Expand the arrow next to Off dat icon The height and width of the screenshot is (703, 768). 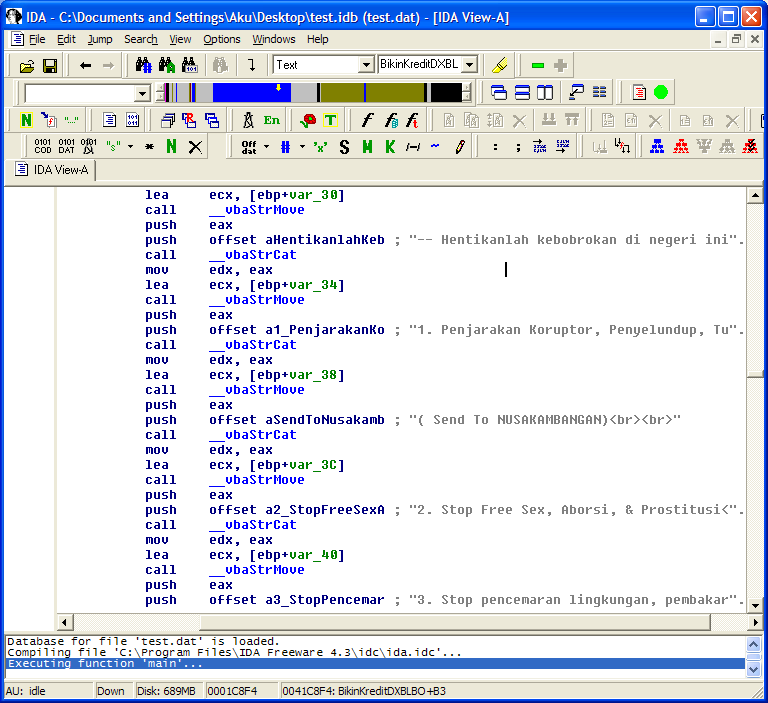[x=266, y=146]
